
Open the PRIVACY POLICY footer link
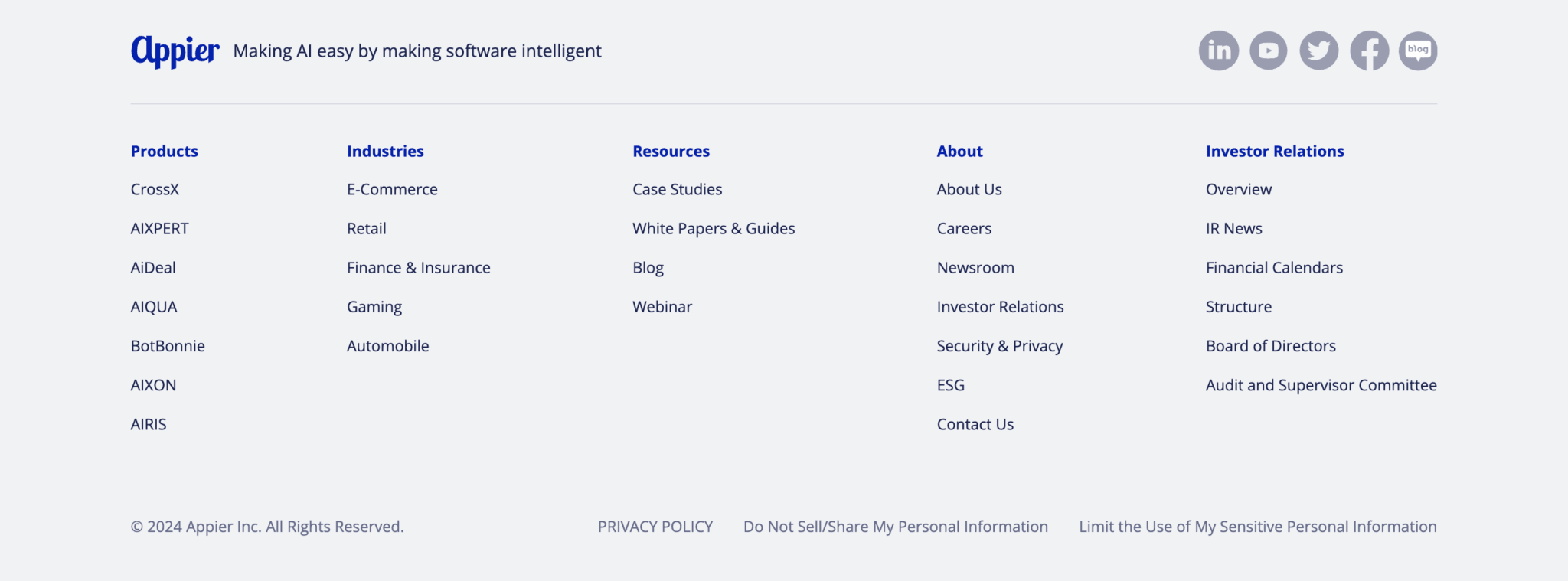[x=655, y=527]
